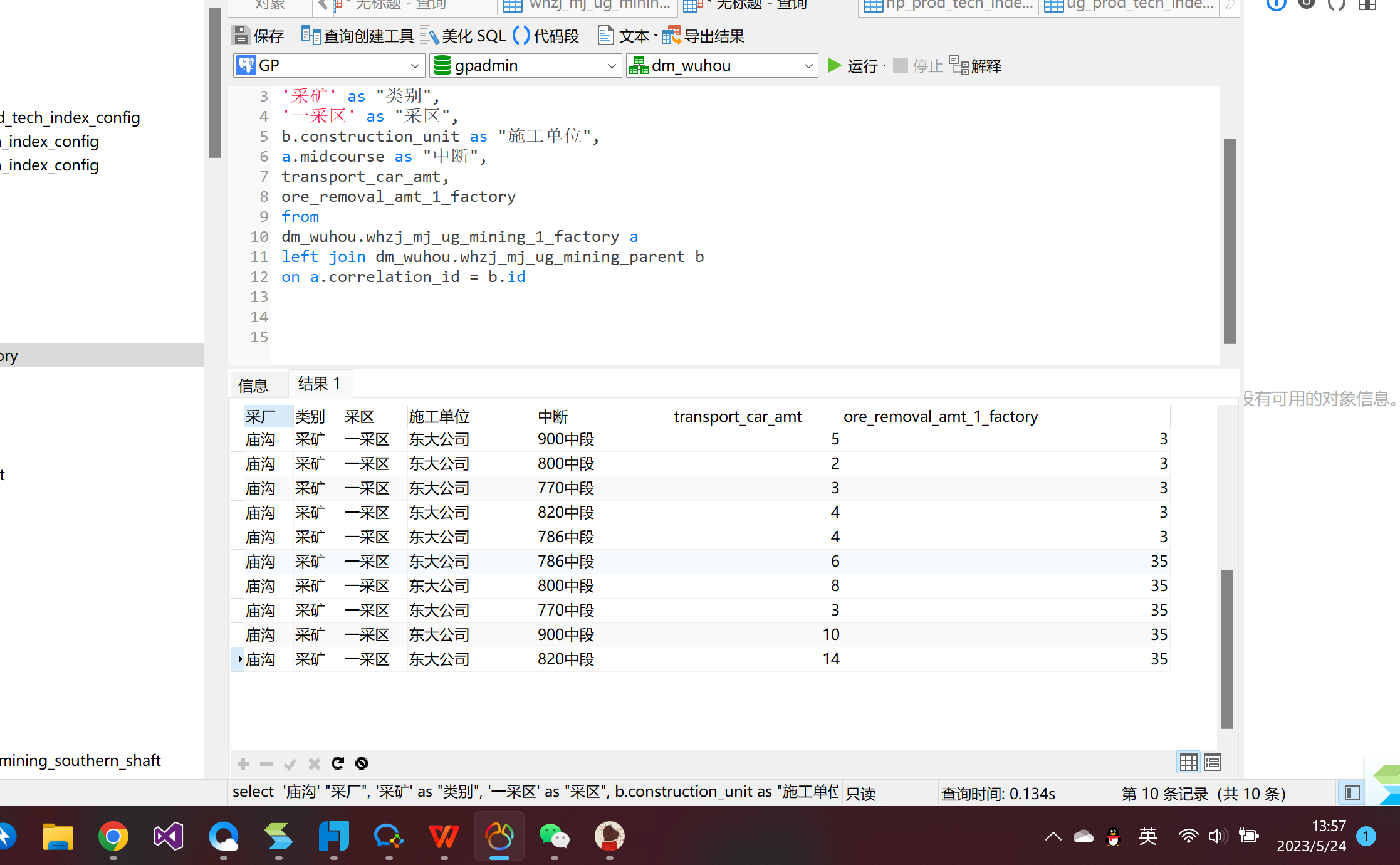Select the np_prod_tech_inde... tab

948,5
